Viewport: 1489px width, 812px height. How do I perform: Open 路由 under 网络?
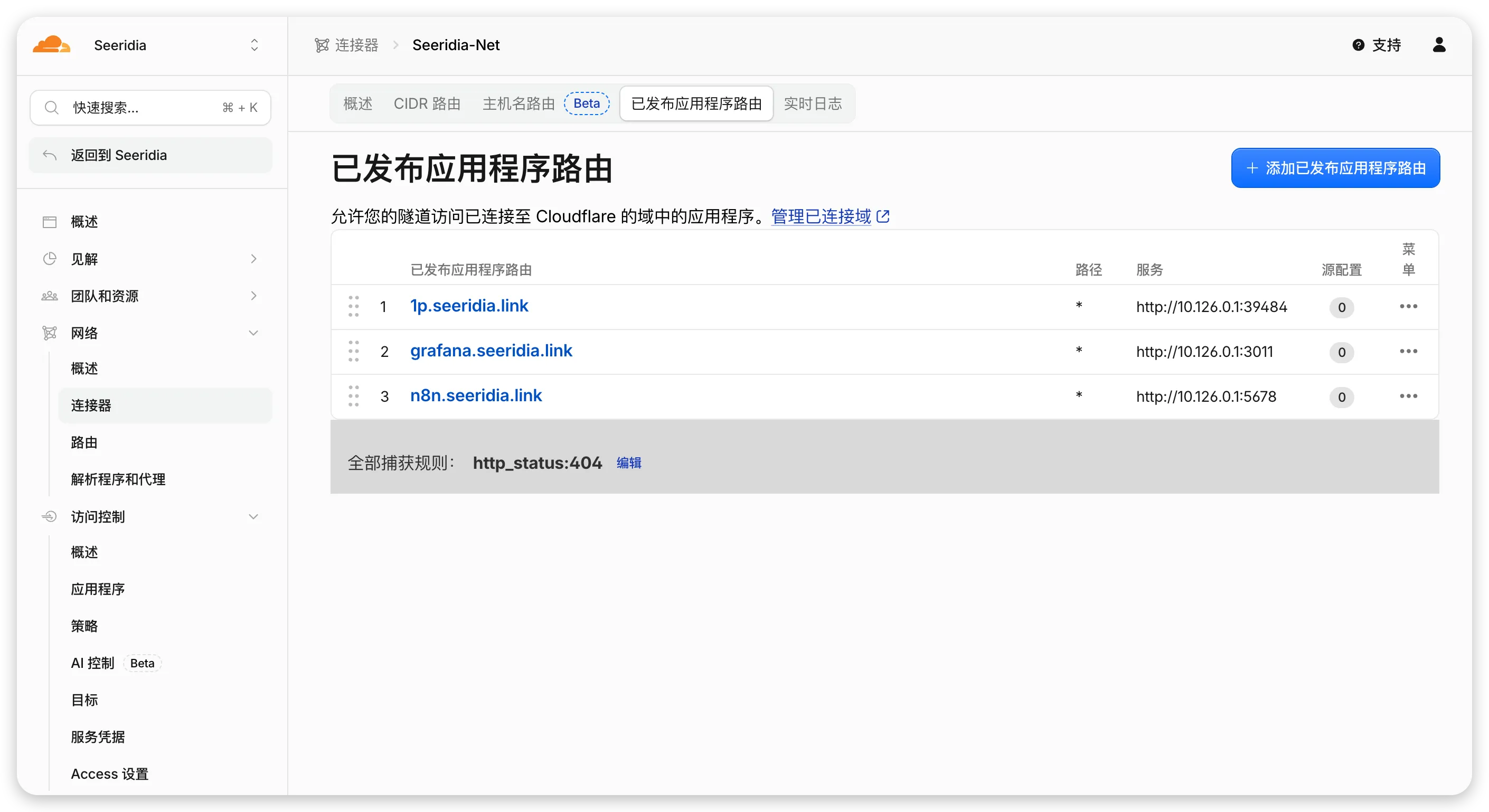coord(84,443)
